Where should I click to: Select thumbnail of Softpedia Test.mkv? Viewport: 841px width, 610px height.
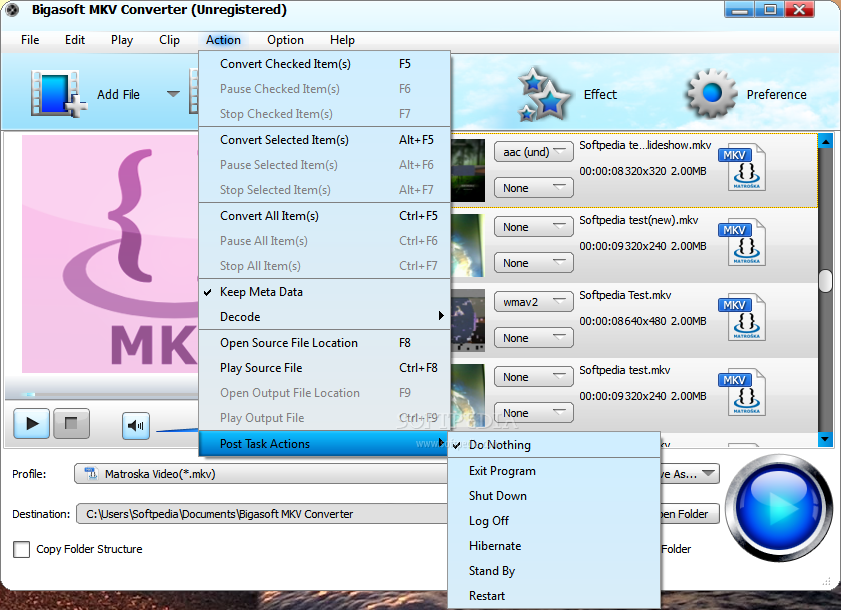(468, 320)
